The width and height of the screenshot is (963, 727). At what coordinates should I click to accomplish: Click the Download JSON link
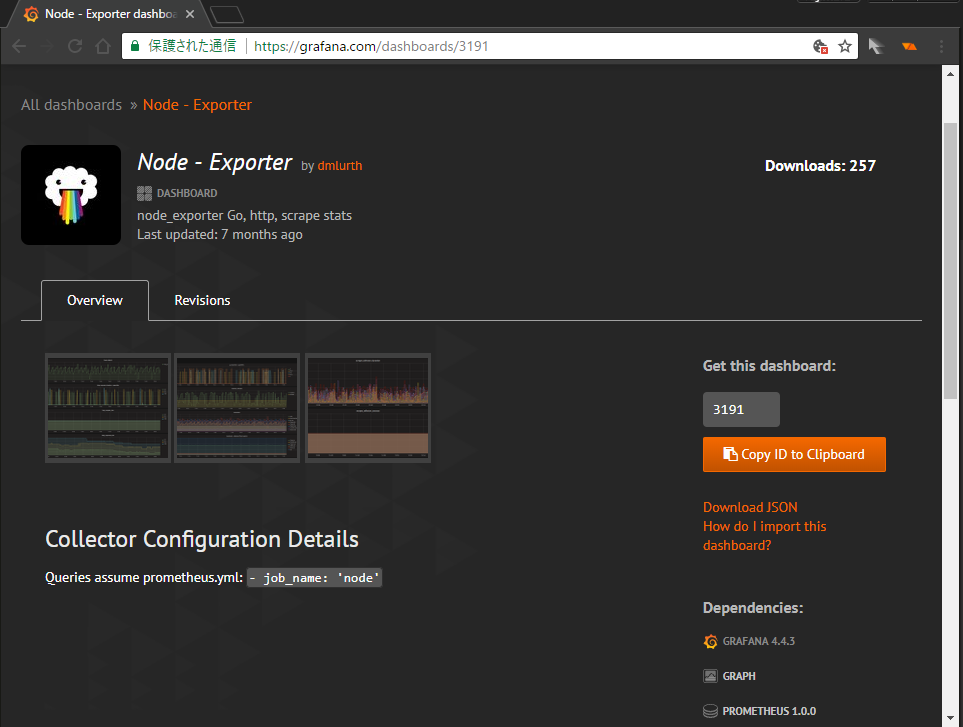coord(750,507)
